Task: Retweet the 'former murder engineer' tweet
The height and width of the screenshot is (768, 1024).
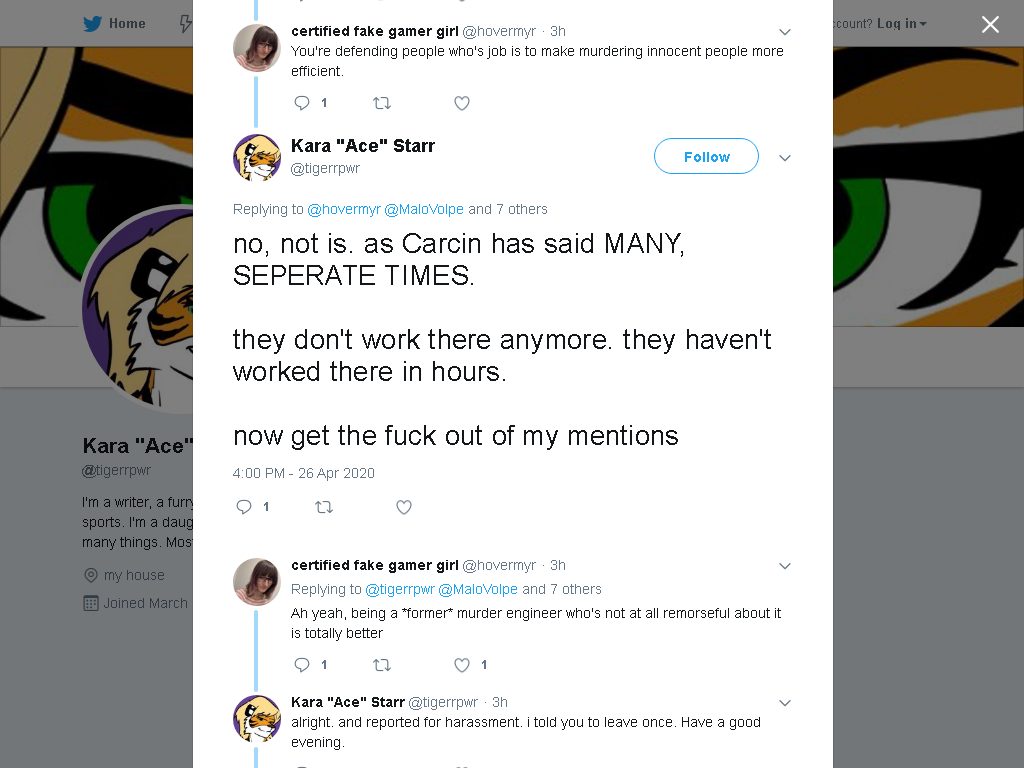Action: 381,665
